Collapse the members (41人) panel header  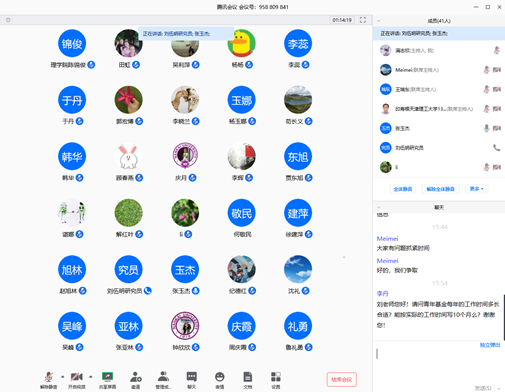tap(378, 21)
